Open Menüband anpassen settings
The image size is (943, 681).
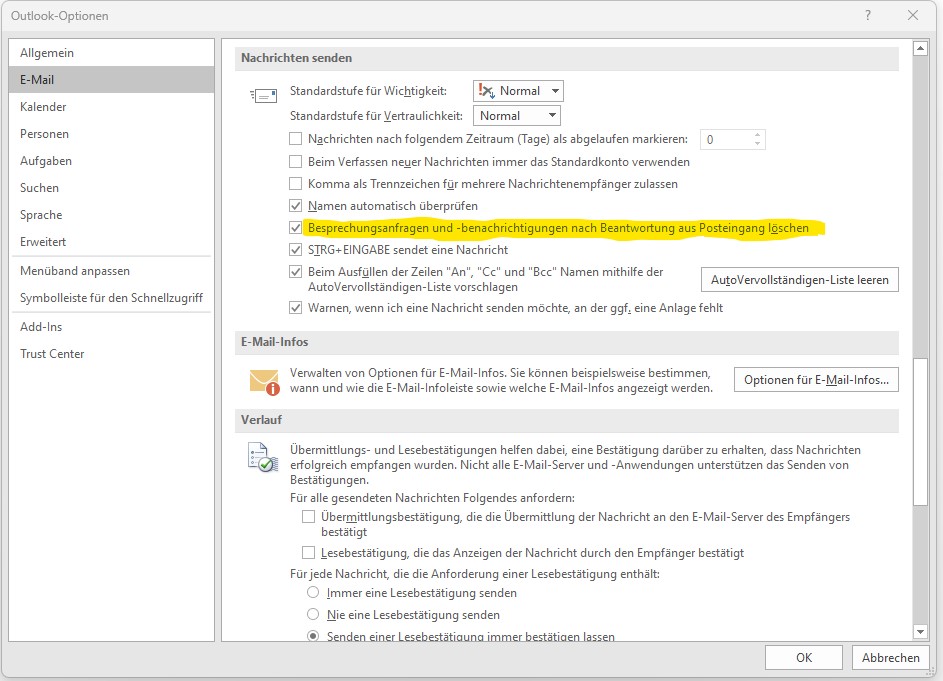click(x=111, y=271)
